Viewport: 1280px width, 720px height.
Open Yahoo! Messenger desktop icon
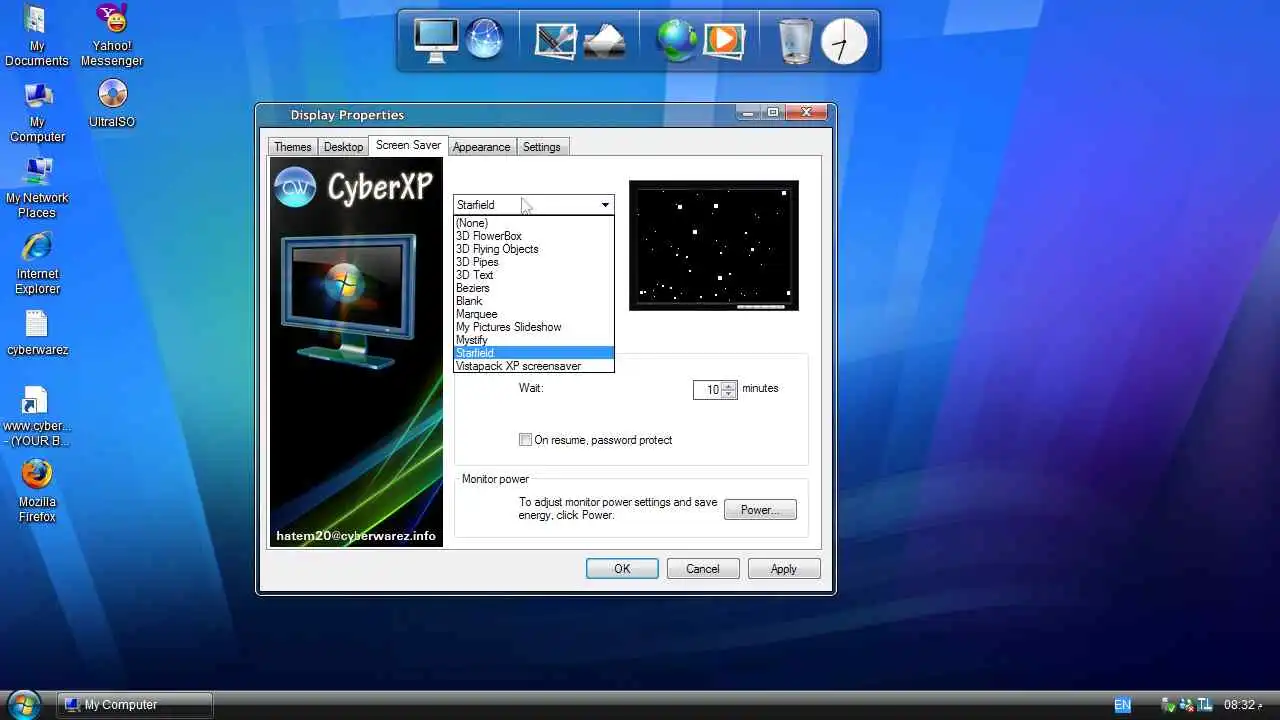[x=112, y=37]
